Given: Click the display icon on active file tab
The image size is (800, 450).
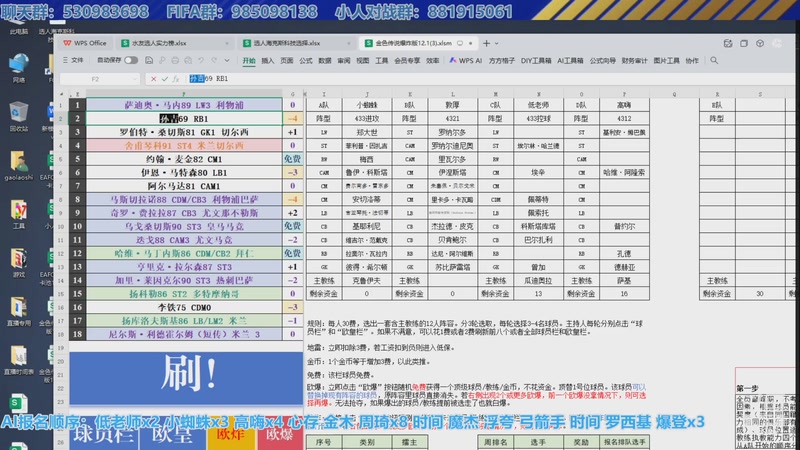Looking at the screenshot, I should tap(460, 43).
